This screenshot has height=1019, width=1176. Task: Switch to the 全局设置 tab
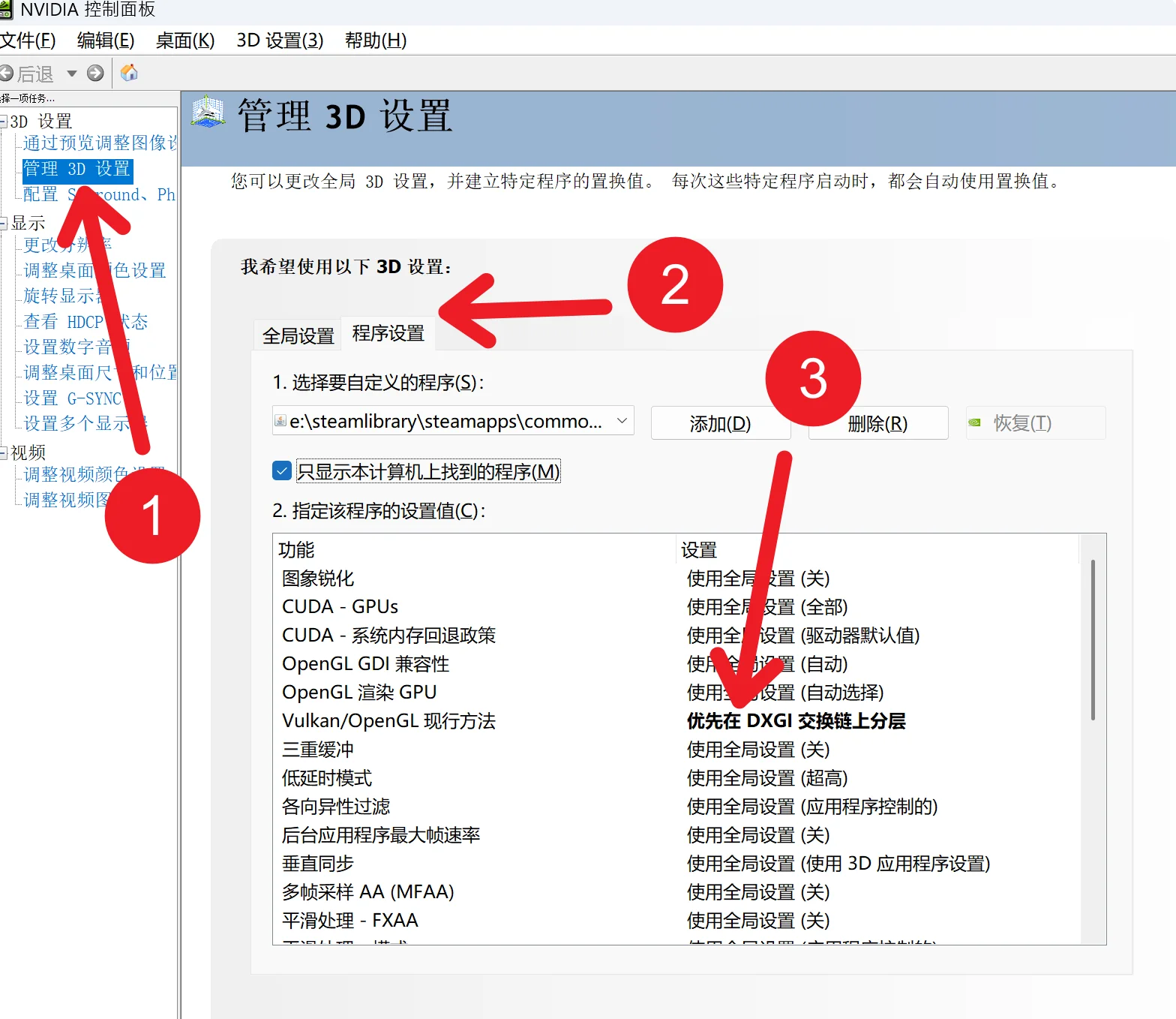coord(298,335)
